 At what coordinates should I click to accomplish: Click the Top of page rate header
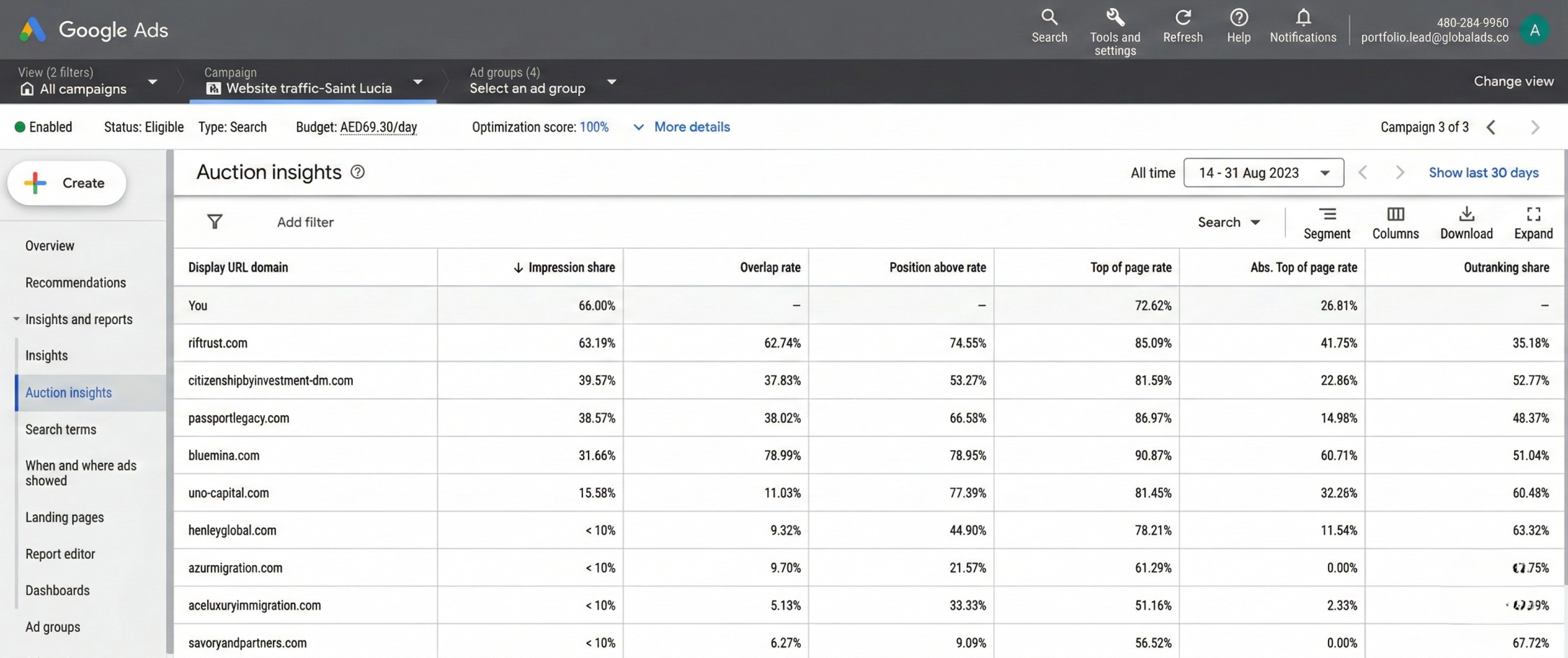point(1130,267)
